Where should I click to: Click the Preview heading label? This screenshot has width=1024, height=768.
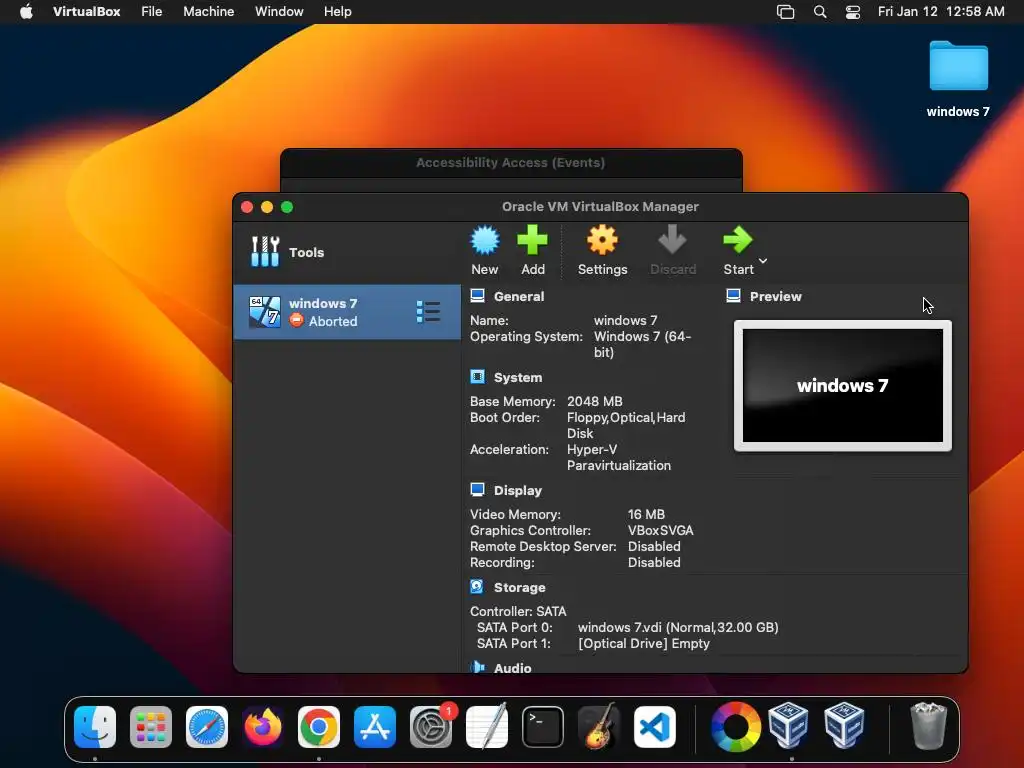[775, 296]
